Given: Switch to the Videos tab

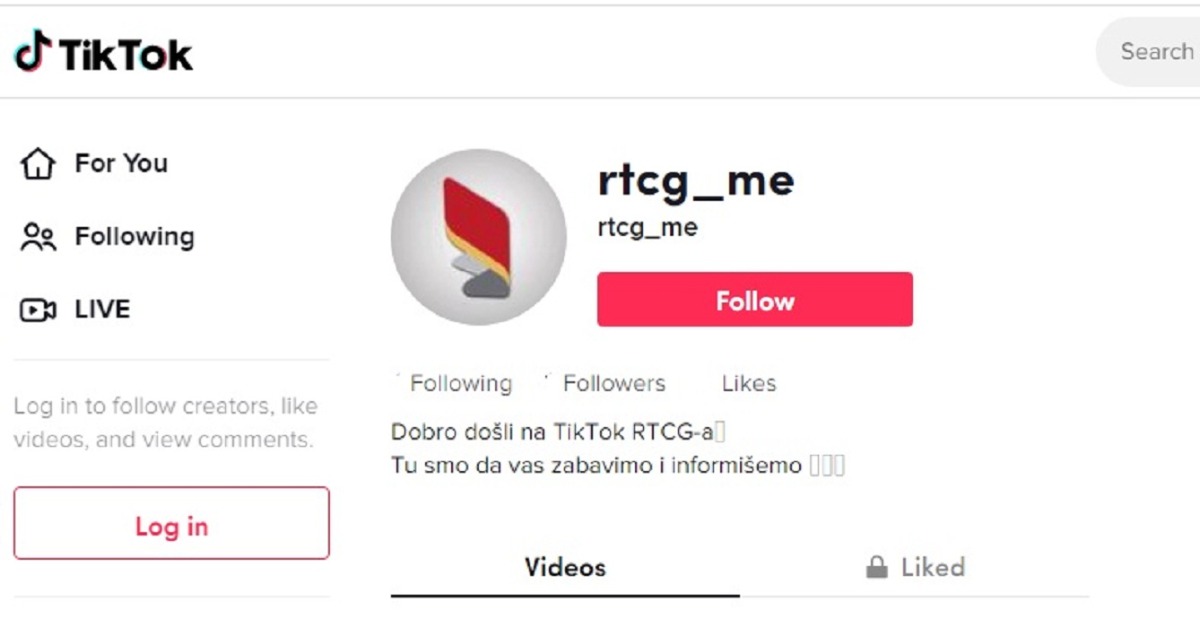Looking at the screenshot, I should point(565,568).
